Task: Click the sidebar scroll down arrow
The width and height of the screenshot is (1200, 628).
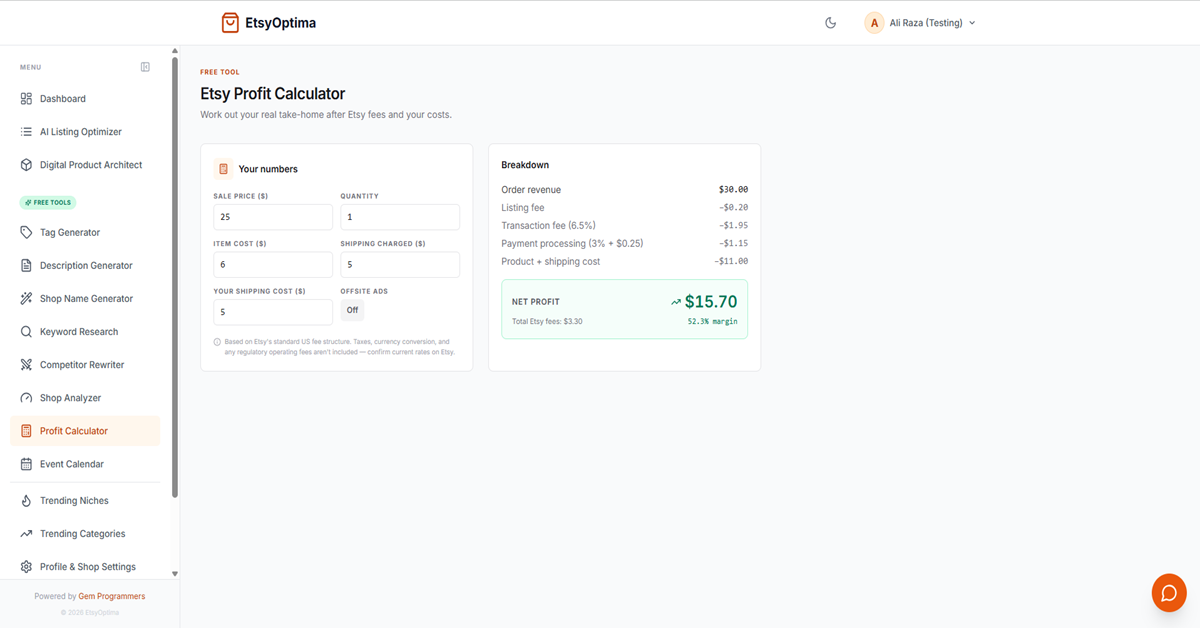Action: point(175,574)
